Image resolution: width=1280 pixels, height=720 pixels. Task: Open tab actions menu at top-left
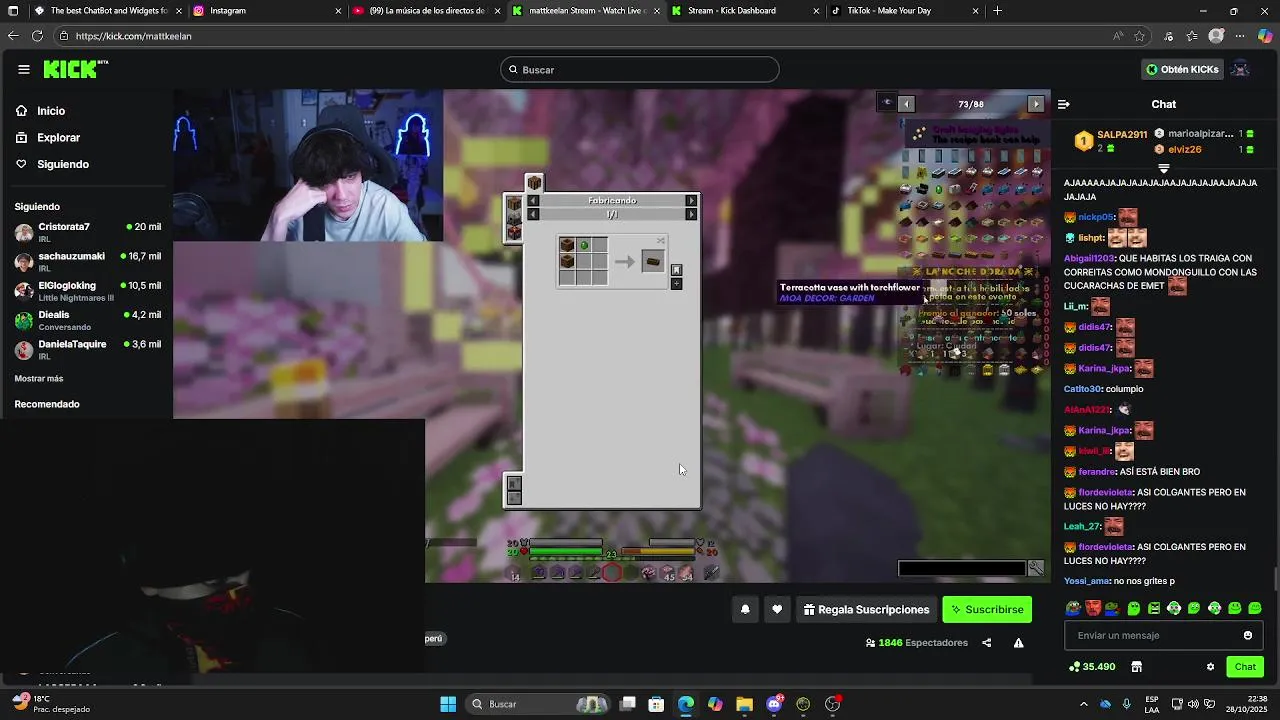[x=12, y=11]
